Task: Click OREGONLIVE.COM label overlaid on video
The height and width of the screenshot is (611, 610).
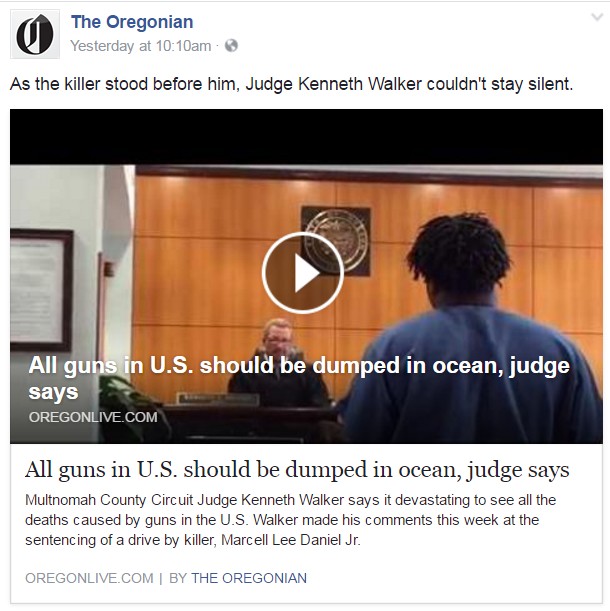Action: tap(93, 417)
